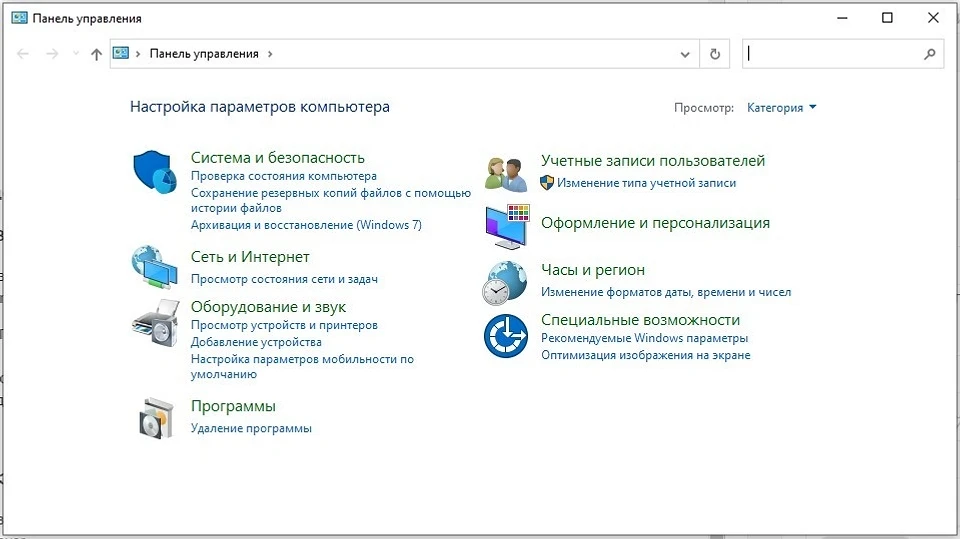Click the Hardware and Sound printer icon
This screenshot has width=960, height=539.
[x=155, y=322]
